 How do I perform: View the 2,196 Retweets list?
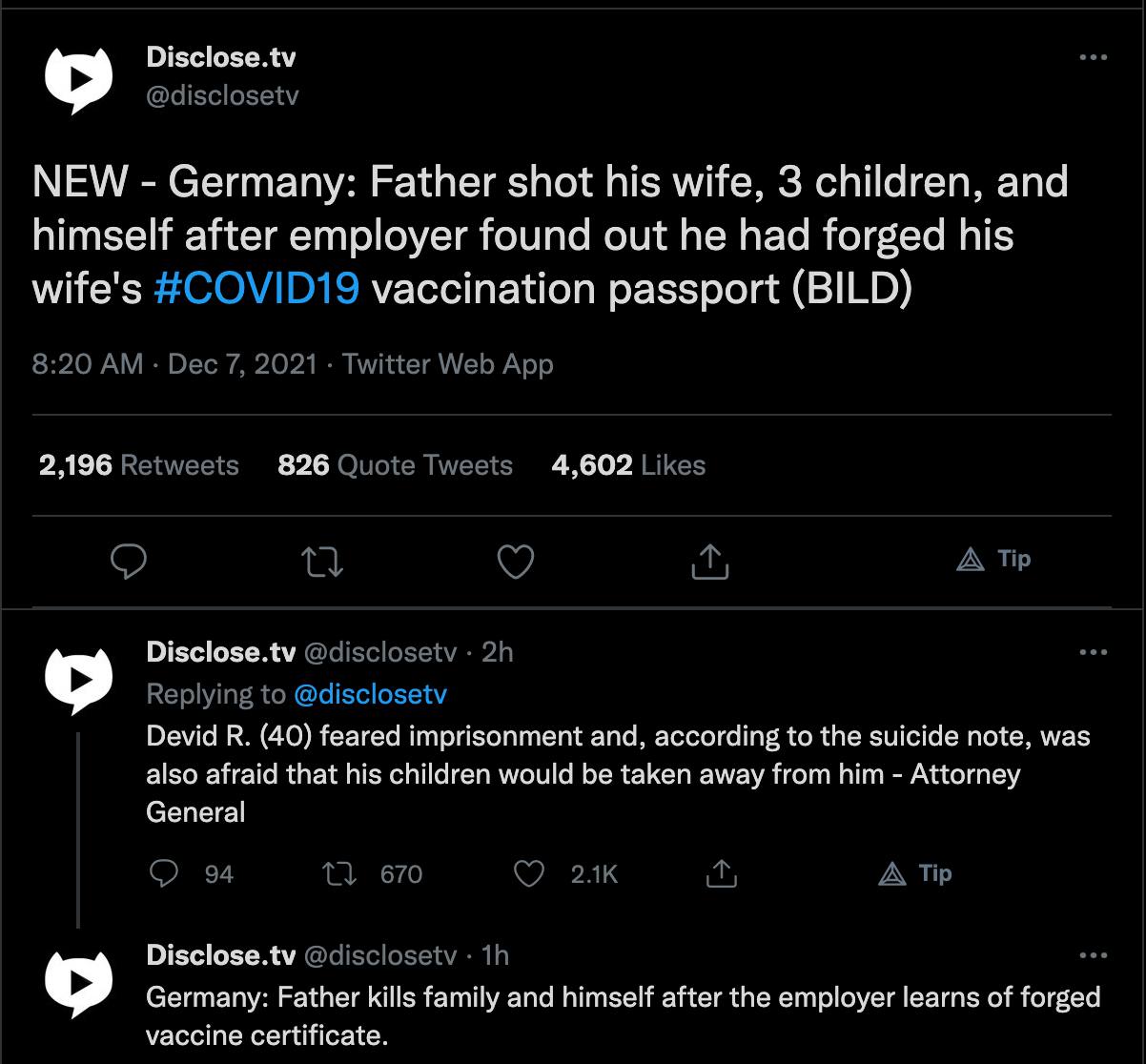pos(139,465)
